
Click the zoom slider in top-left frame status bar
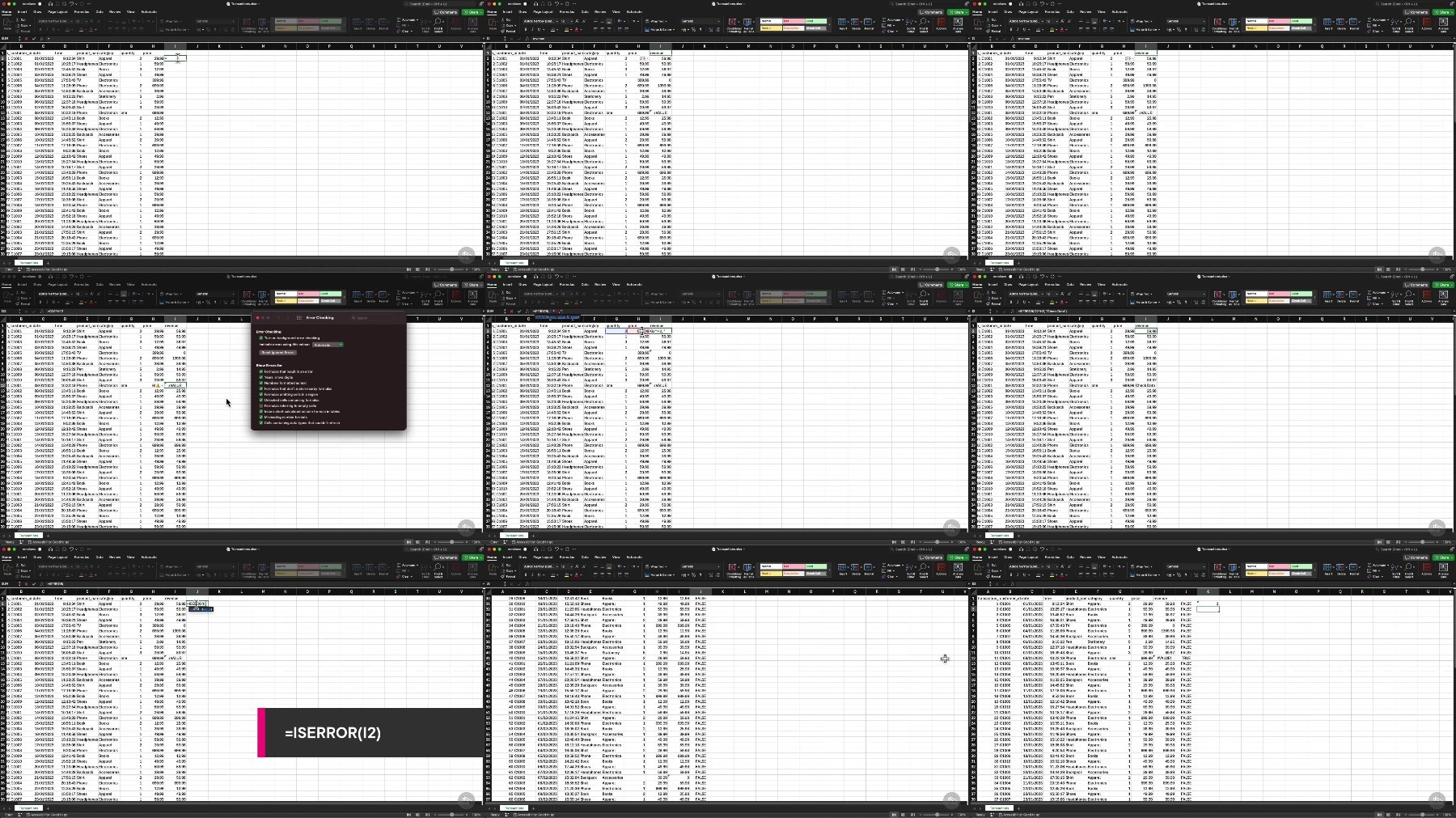click(452, 269)
